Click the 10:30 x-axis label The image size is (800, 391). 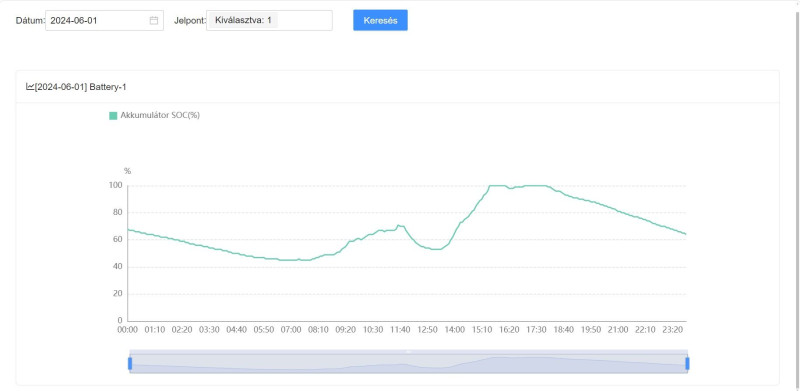pyautogui.click(x=373, y=330)
